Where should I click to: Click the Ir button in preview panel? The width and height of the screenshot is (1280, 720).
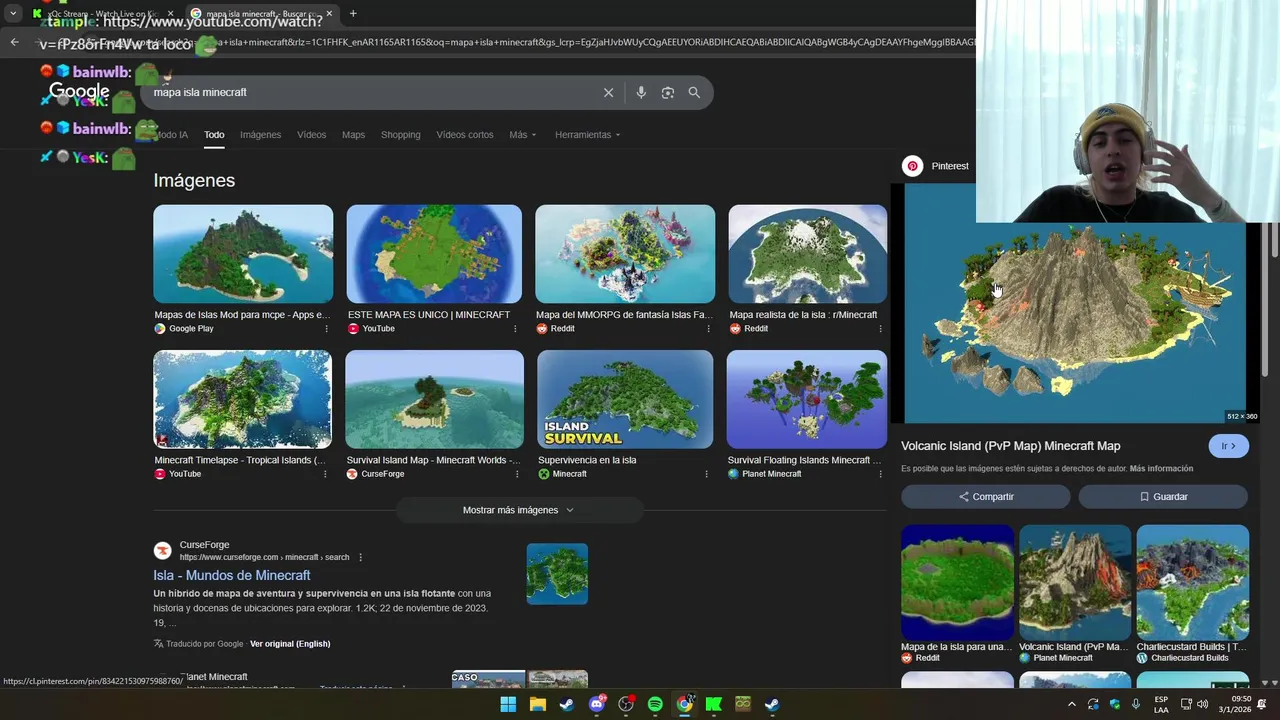(x=1228, y=446)
